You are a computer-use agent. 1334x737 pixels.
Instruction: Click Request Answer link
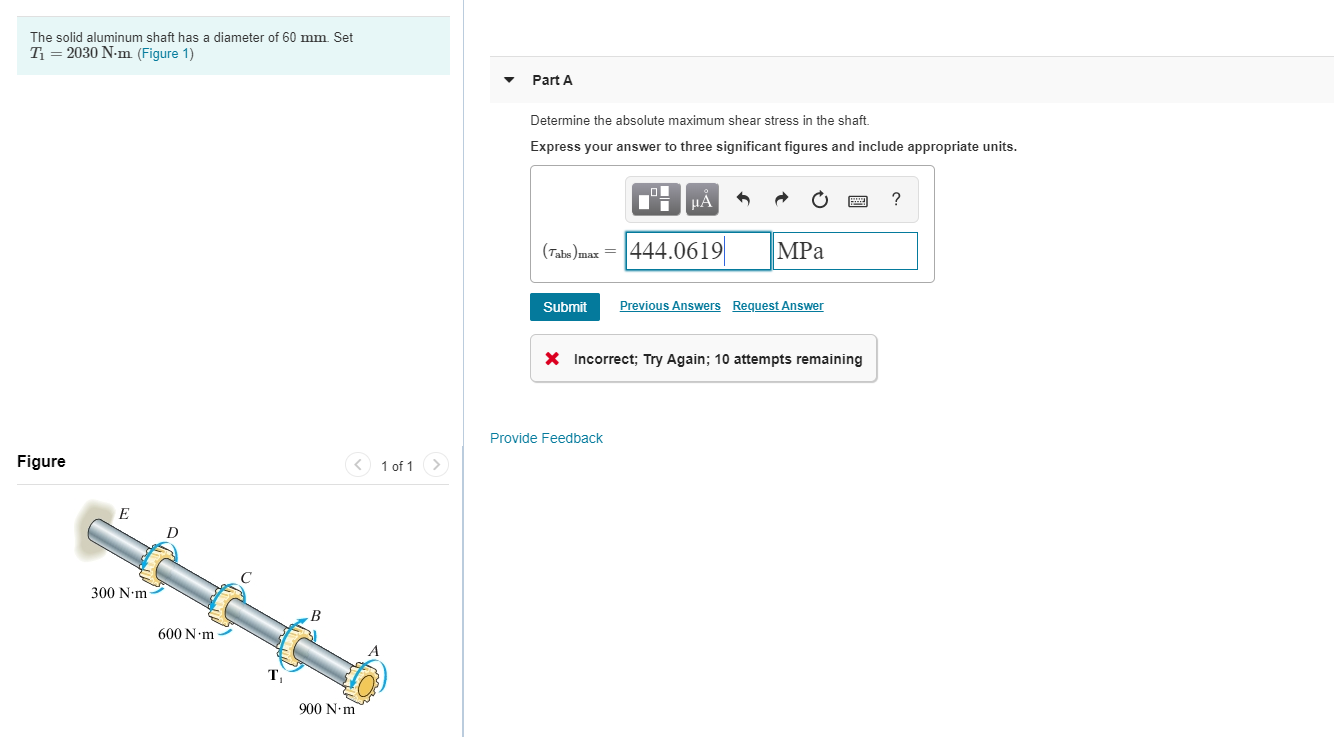pyautogui.click(x=778, y=306)
